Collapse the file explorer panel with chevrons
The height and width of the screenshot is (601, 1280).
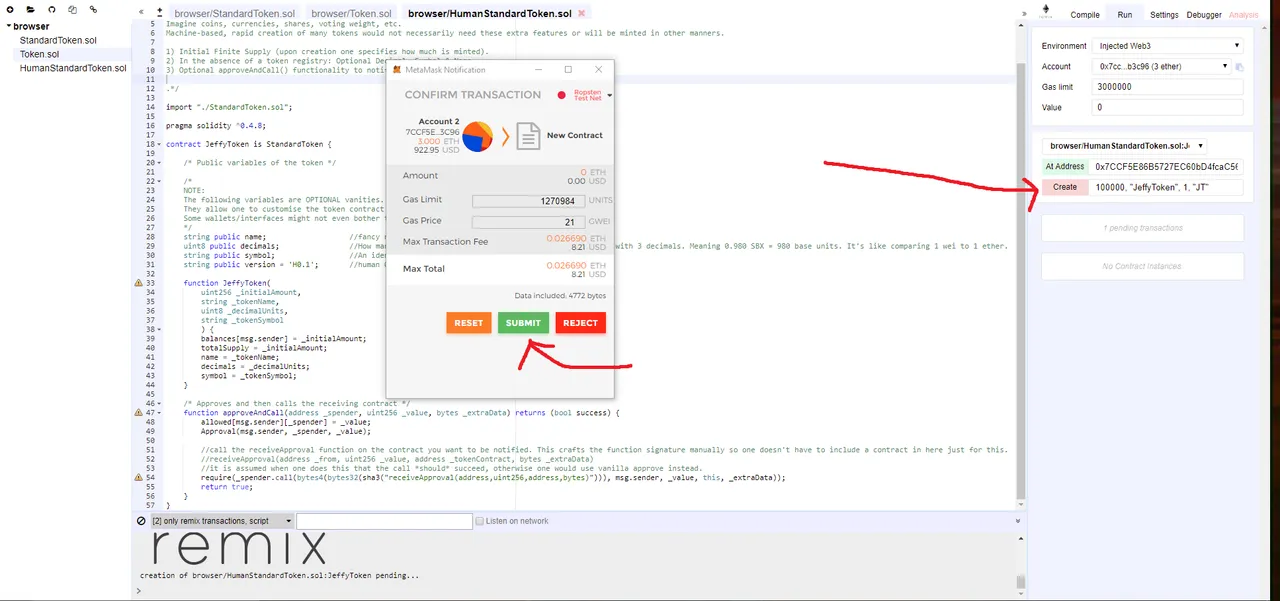click(x=142, y=11)
